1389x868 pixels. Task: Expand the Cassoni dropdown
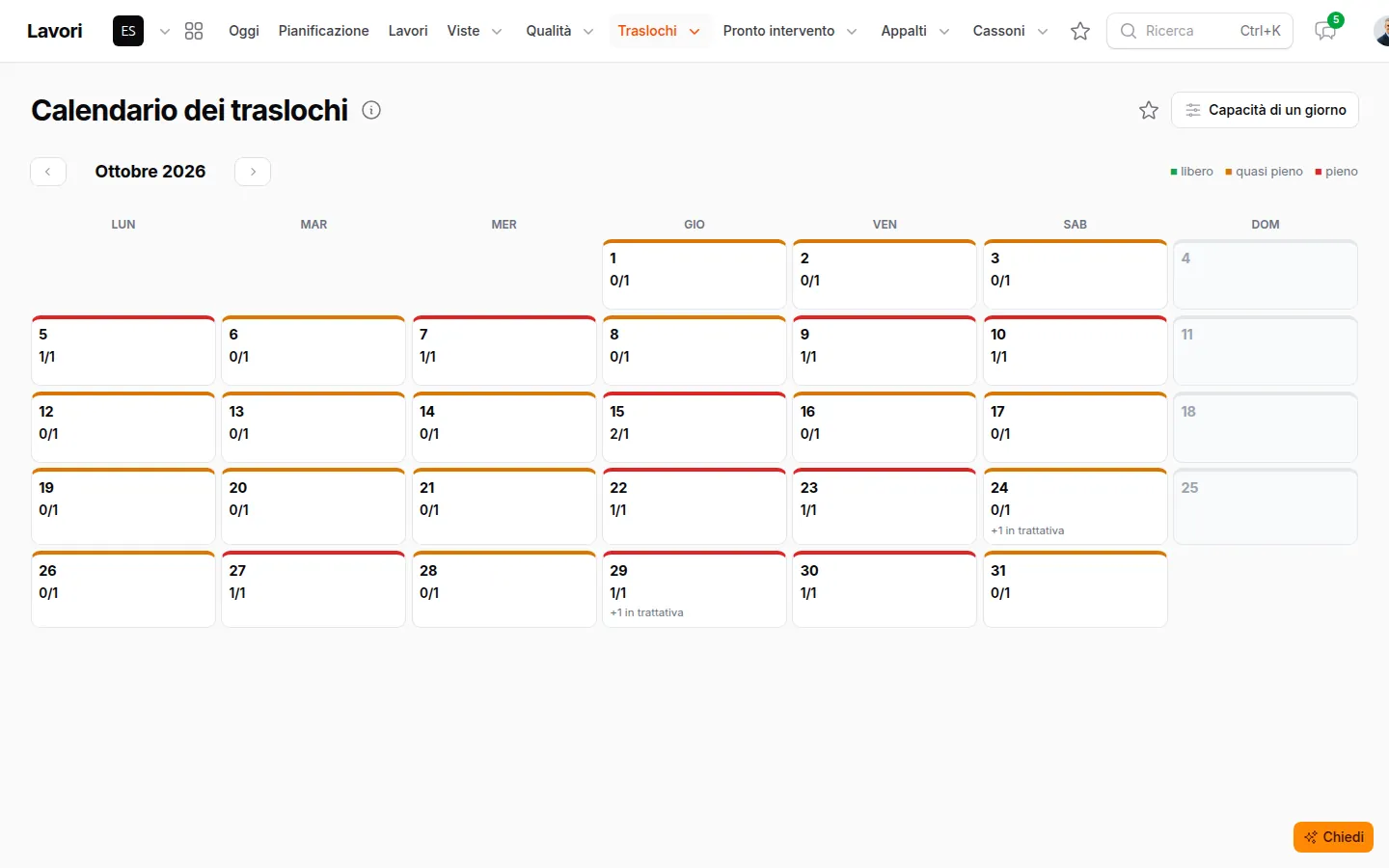(1010, 31)
